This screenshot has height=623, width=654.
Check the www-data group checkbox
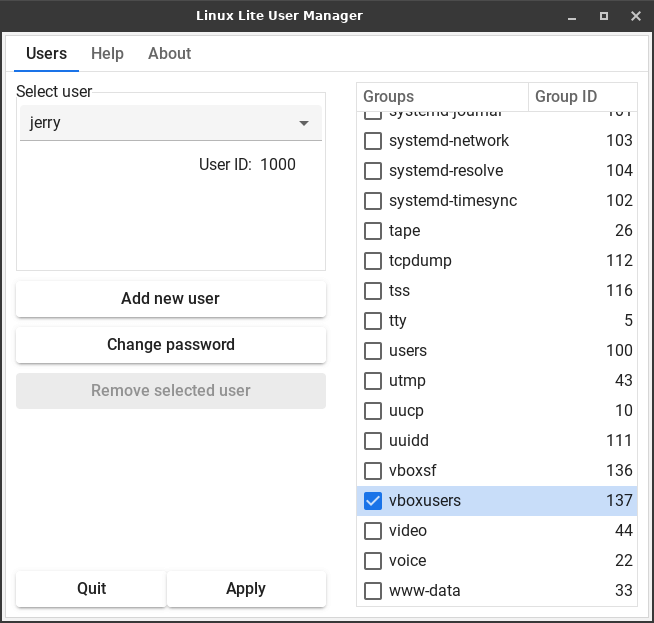click(x=373, y=591)
